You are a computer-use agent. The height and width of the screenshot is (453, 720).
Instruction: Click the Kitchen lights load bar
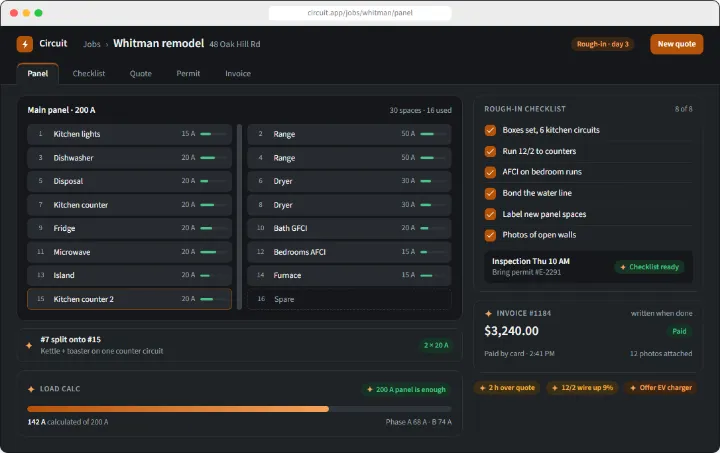[213, 134]
